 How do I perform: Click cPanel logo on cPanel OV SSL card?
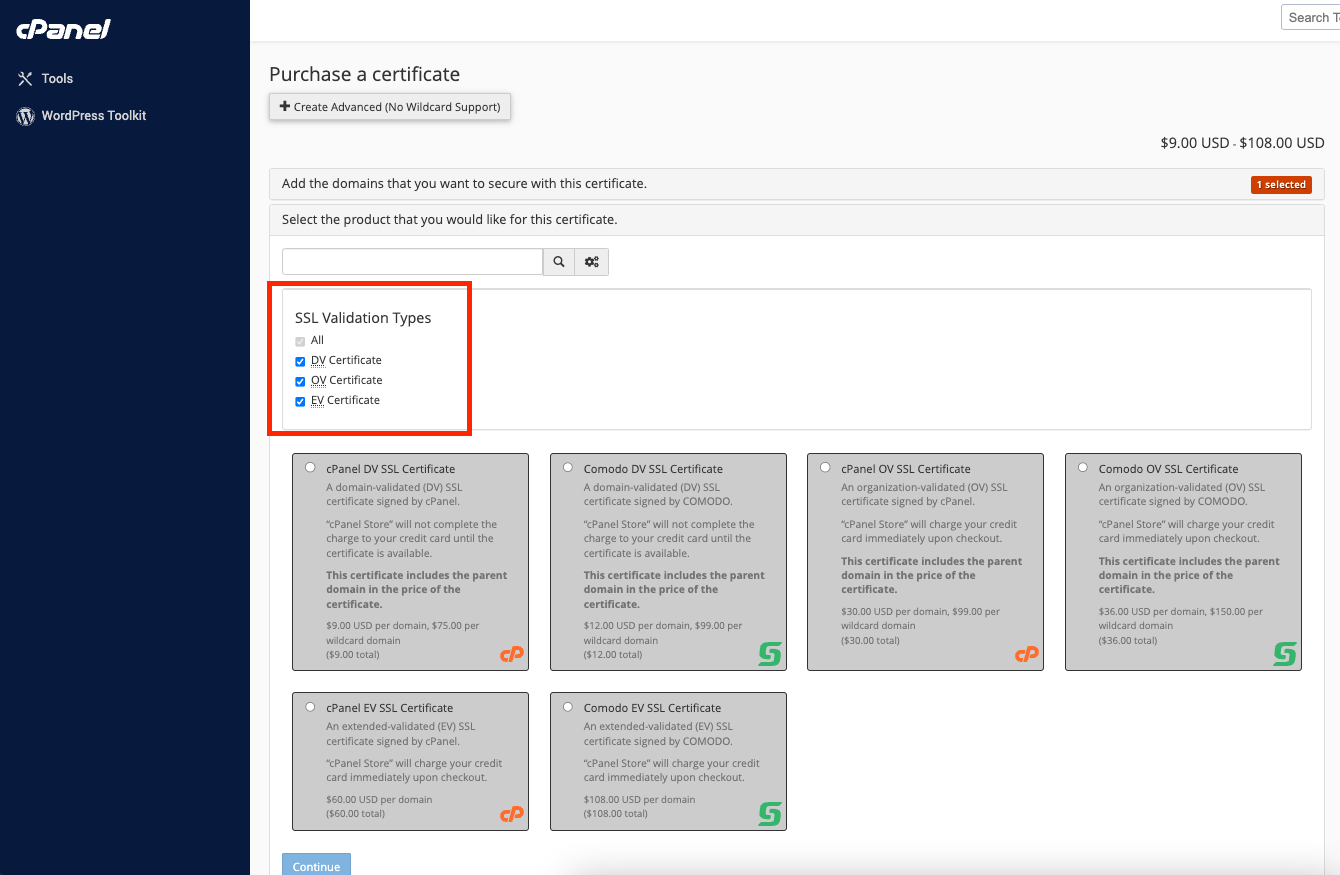pyautogui.click(x=1027, y=655)
